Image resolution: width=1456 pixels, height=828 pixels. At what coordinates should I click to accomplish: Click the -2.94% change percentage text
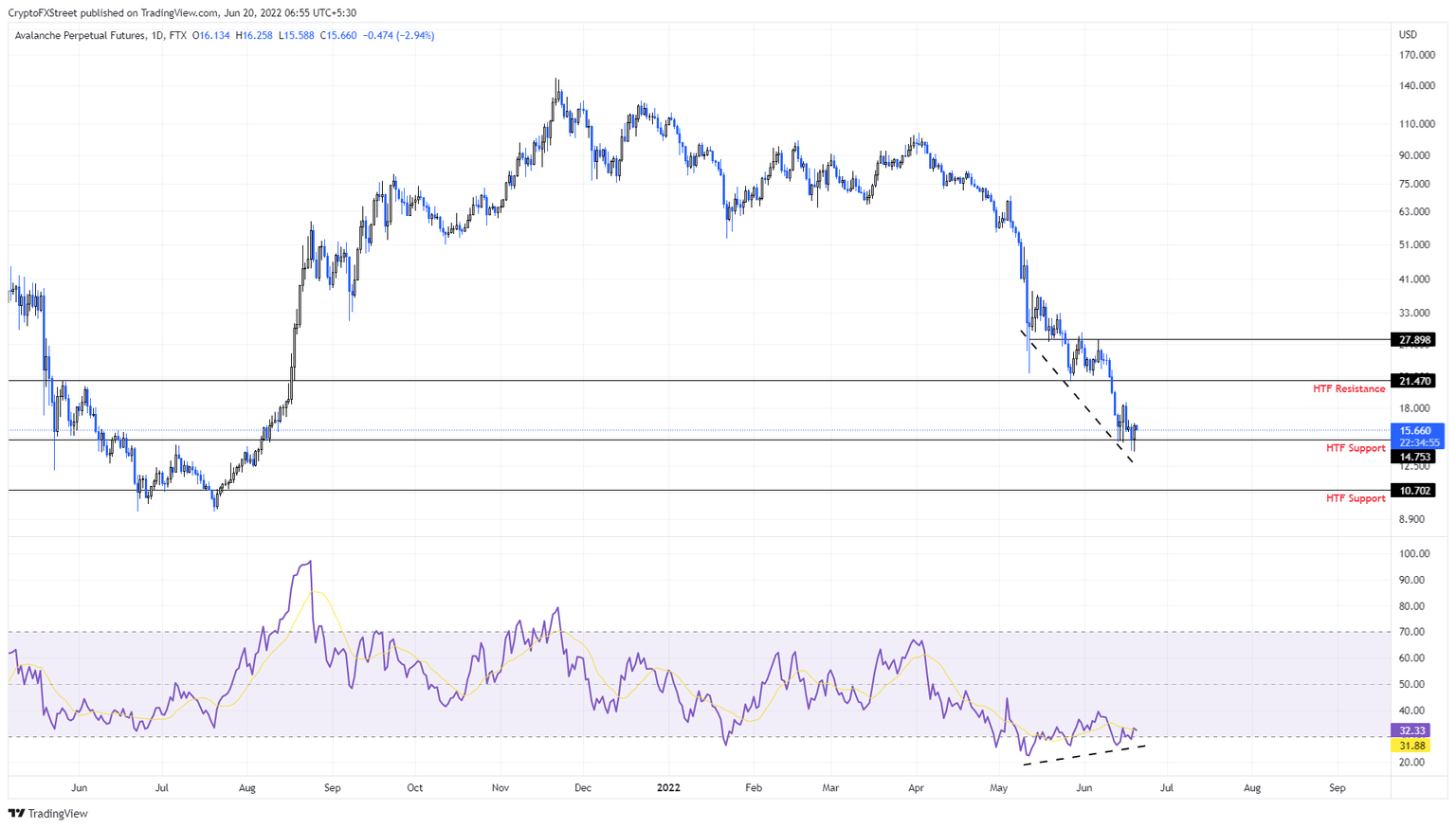coord(415,35)
